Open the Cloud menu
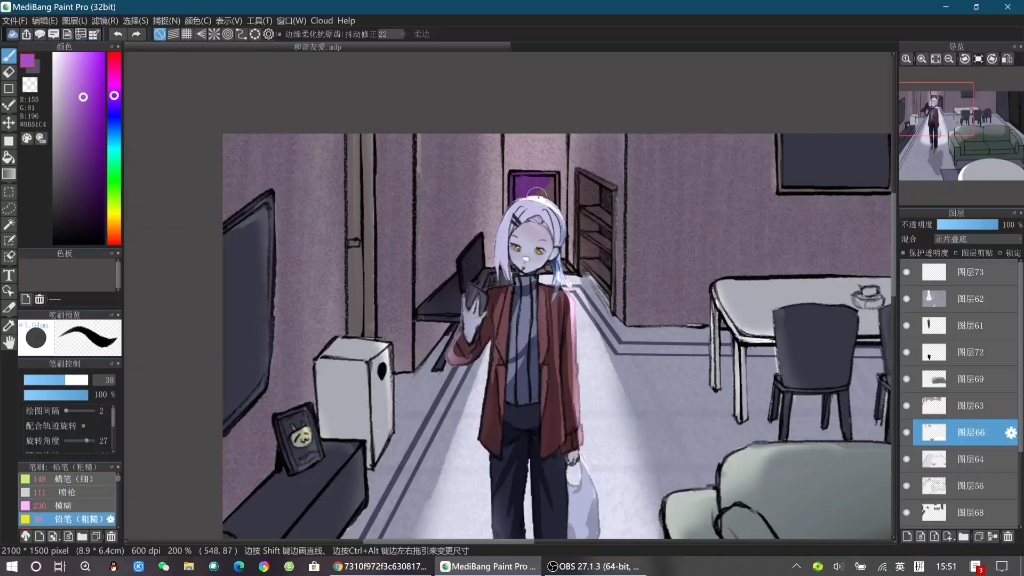Screen dimensions: 1024x576 (321, 21)
